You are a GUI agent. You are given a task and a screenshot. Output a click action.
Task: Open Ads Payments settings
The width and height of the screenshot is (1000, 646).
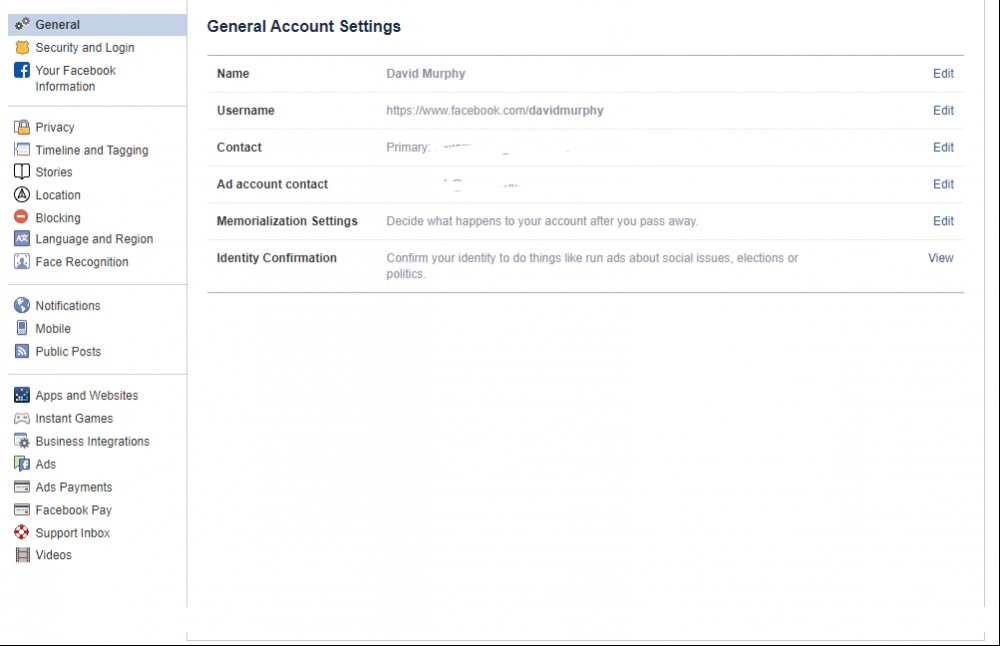(x=74, y=487)
